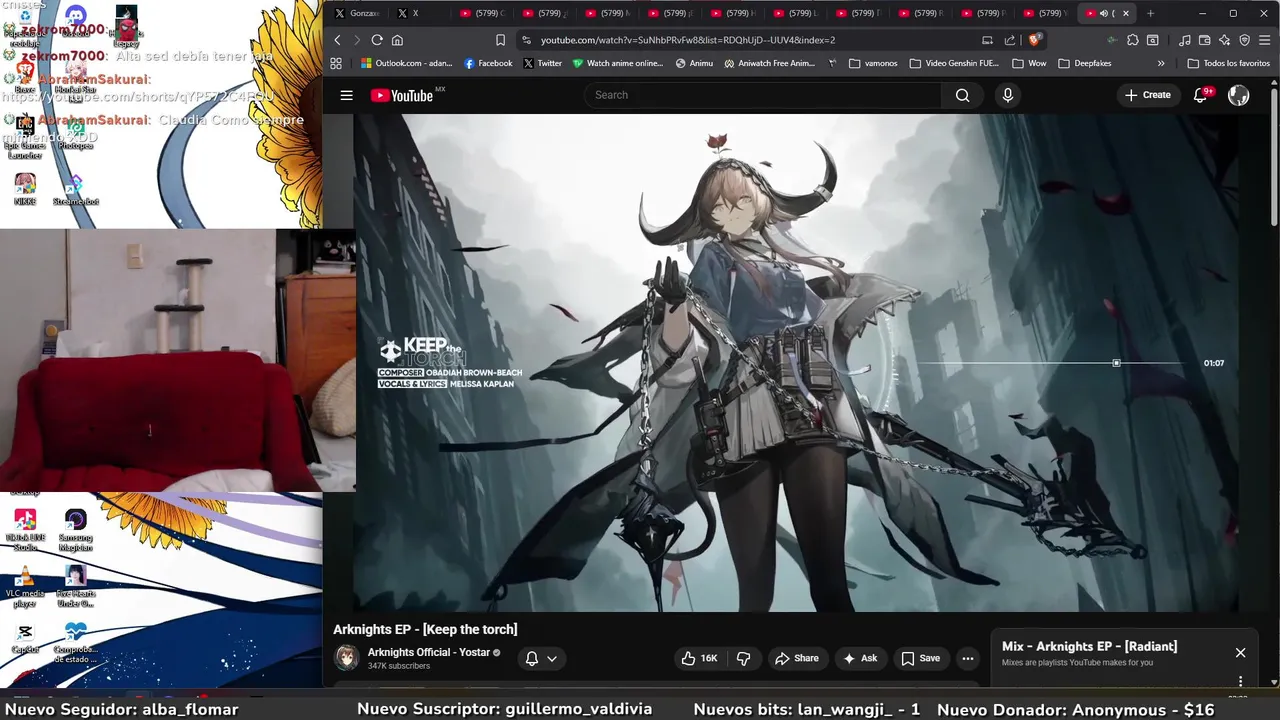The width and height of the screenshot is (1280, 720).
Task: Click the Create button
Action: pos(1147,95)
